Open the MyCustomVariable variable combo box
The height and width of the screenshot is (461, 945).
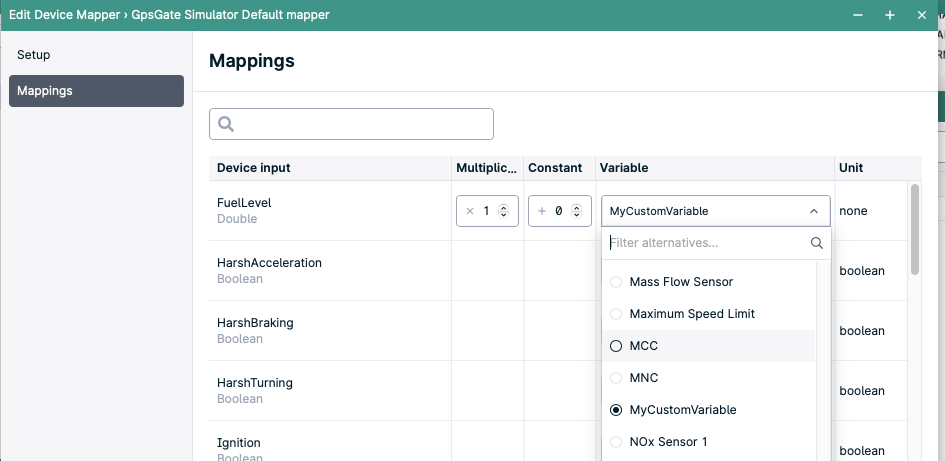click(x=715, y=211)
